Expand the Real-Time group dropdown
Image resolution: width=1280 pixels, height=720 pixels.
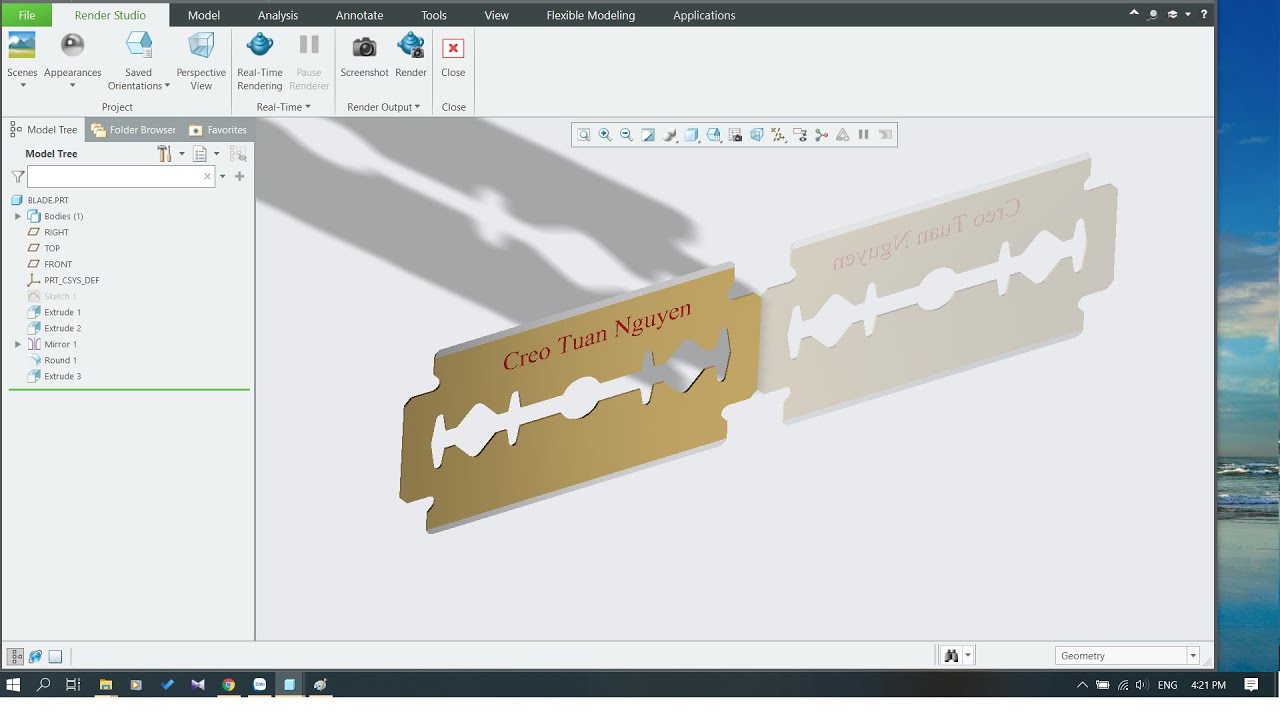[x=284, y=107]
